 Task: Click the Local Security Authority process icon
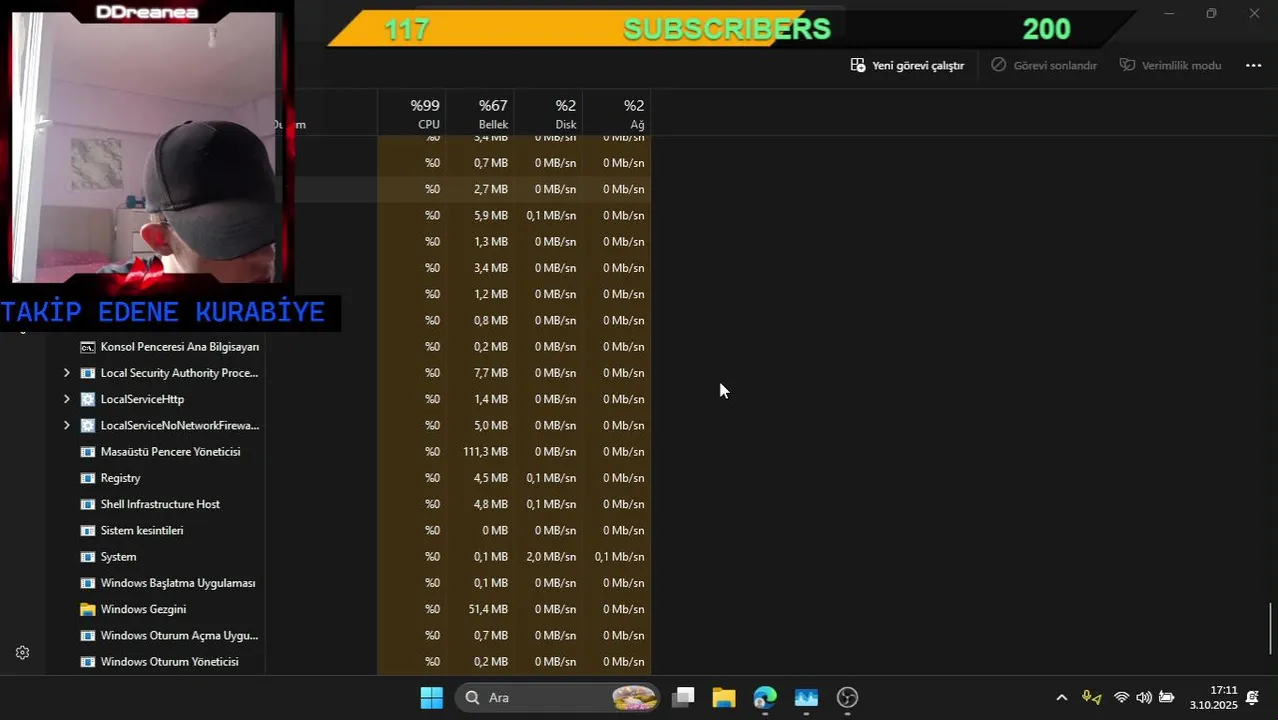click(88, 373)
